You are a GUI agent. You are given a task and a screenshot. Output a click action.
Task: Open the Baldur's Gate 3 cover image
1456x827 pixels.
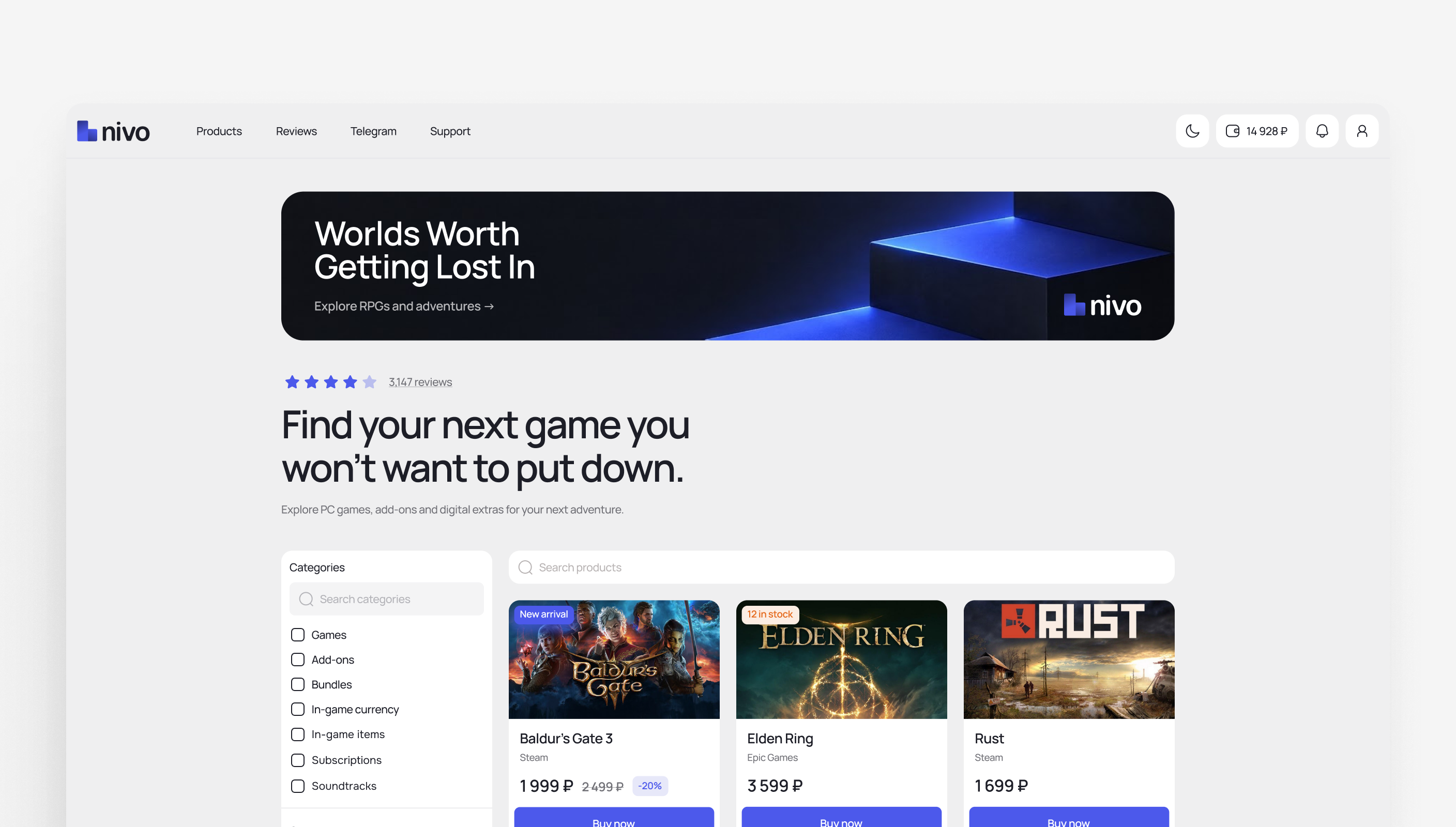614,660
